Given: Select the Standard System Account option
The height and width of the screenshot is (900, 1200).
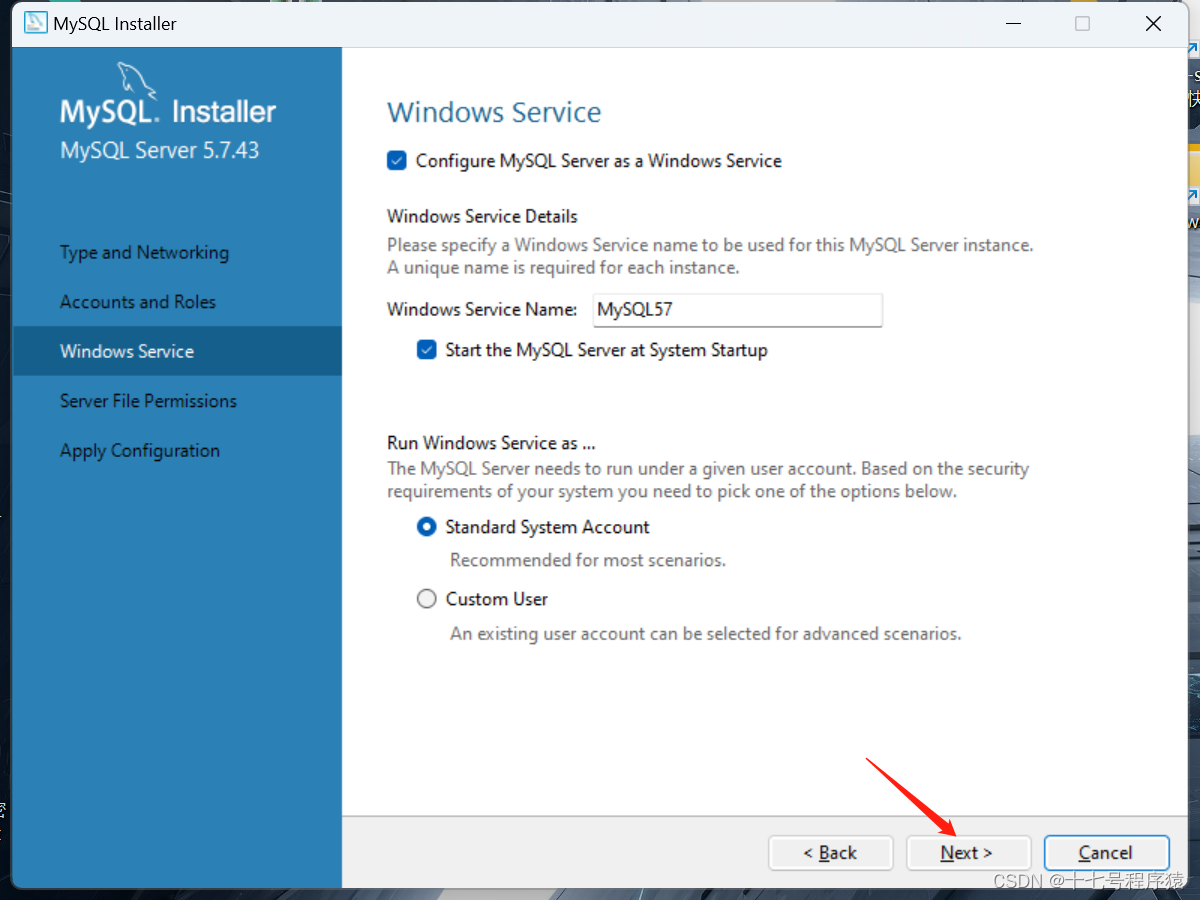Looking at the screenshot, I should [x=427, y=527].
